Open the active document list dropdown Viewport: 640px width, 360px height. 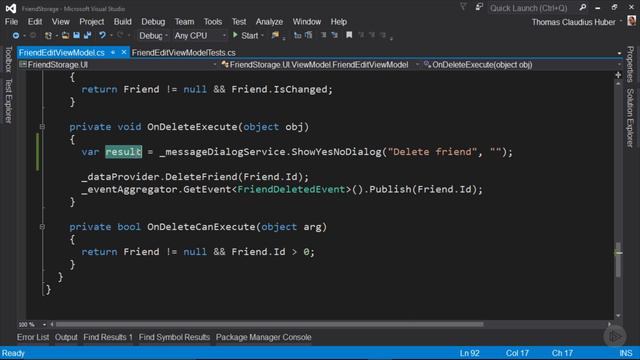(x=619, y=53)
